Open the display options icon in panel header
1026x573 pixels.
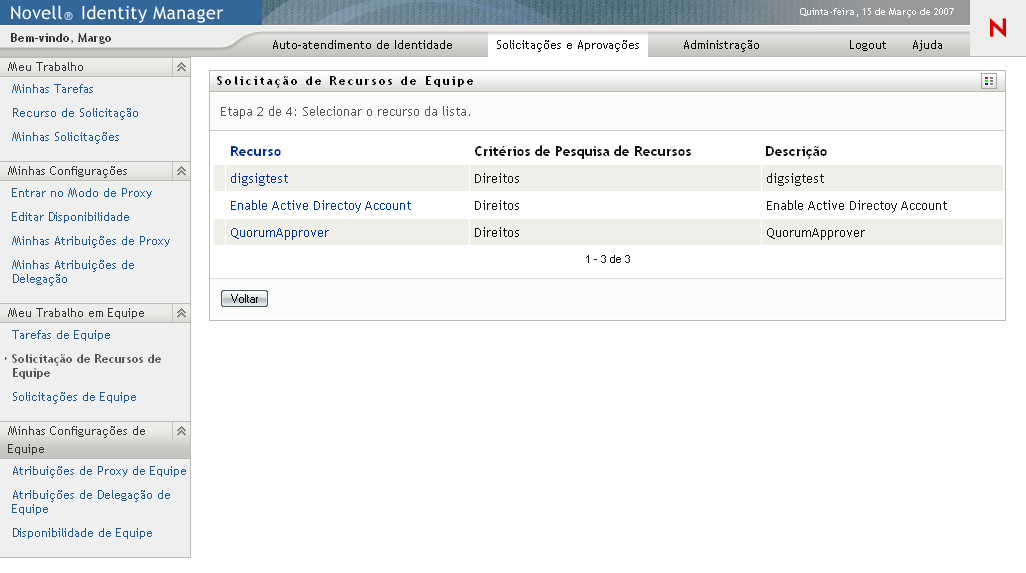(x=989, y=81)
